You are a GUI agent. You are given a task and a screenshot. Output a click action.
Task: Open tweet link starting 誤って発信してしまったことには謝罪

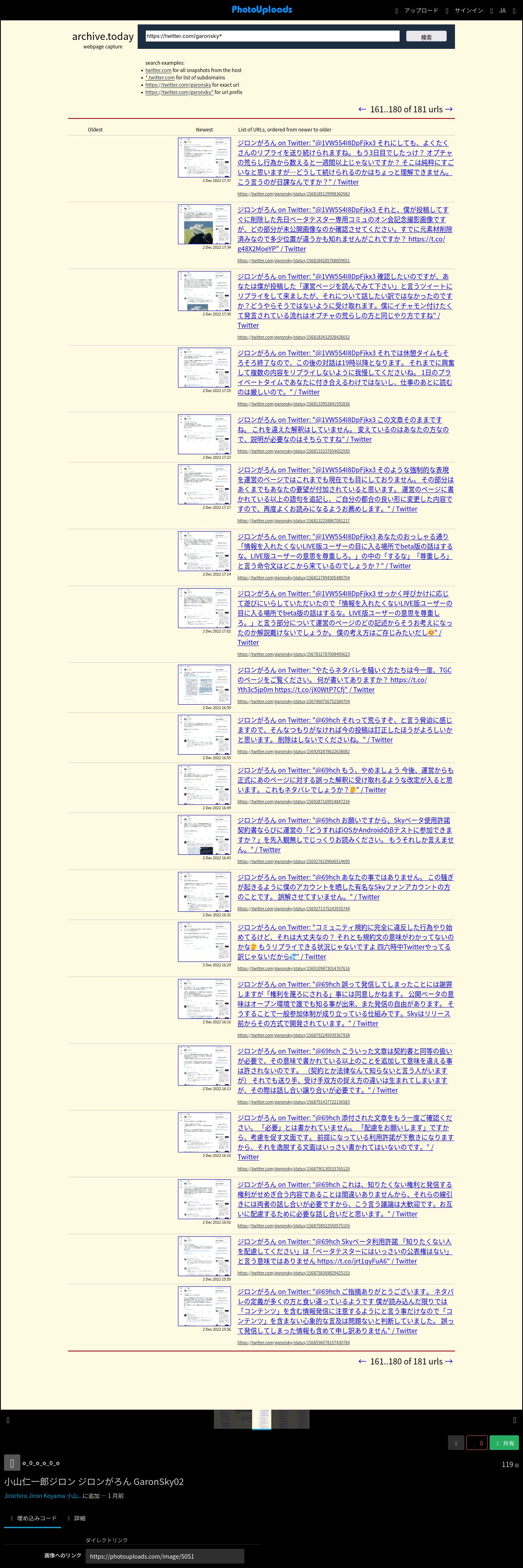[345, 1004]
